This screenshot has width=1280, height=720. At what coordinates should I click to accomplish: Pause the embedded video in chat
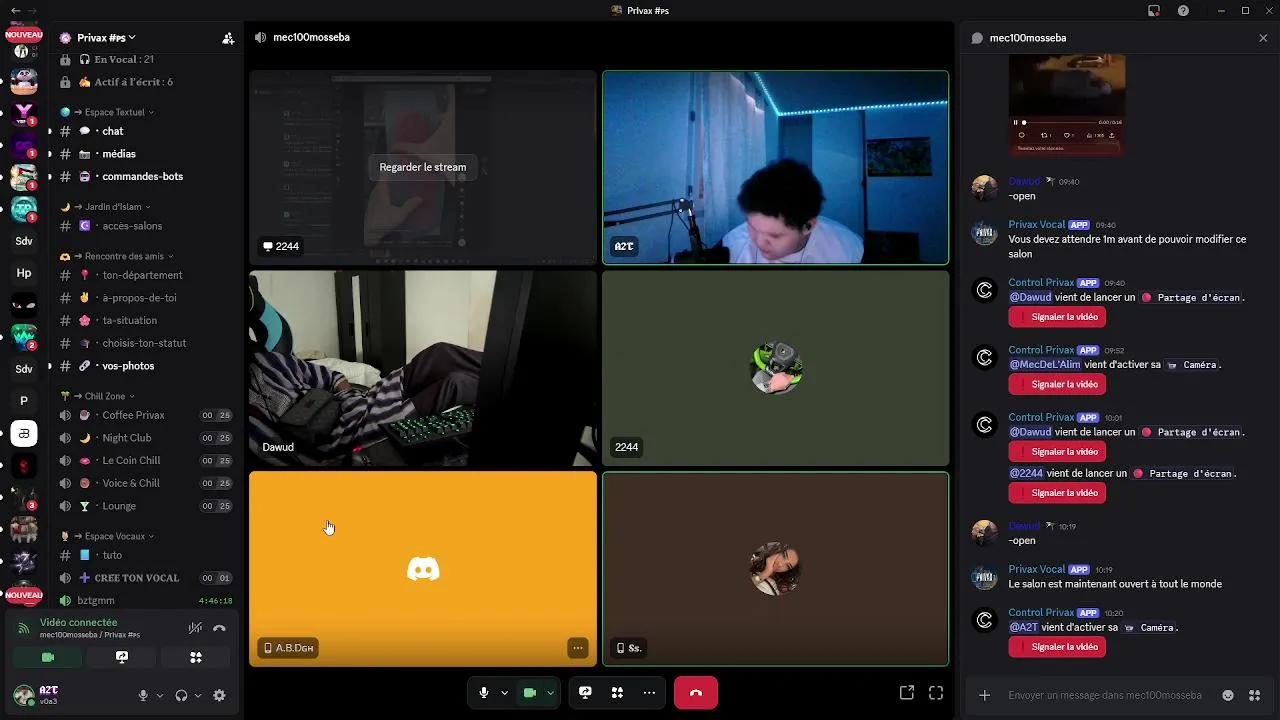1016,122
